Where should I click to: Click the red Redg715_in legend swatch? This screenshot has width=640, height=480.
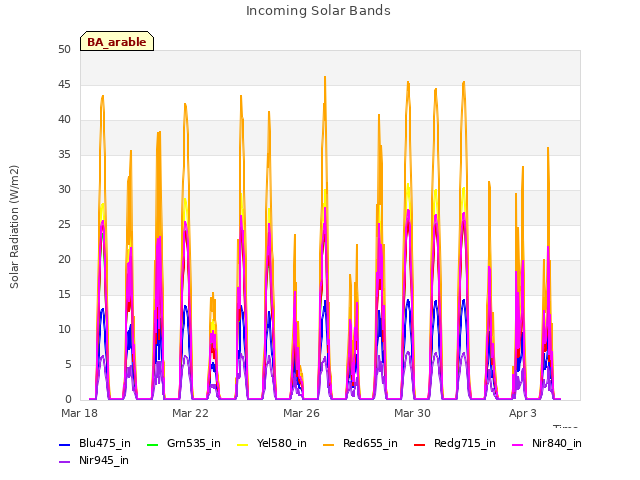point(420,444)
